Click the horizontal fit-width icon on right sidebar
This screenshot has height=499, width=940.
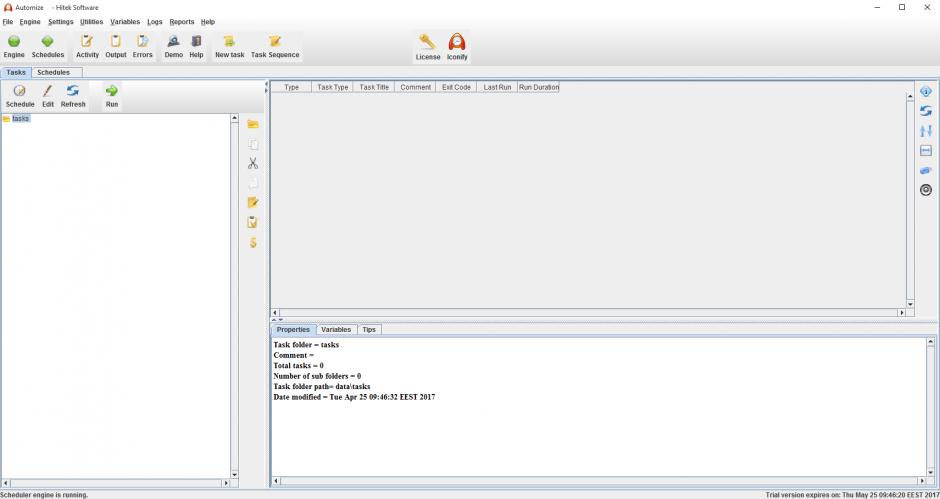(926, 151)
